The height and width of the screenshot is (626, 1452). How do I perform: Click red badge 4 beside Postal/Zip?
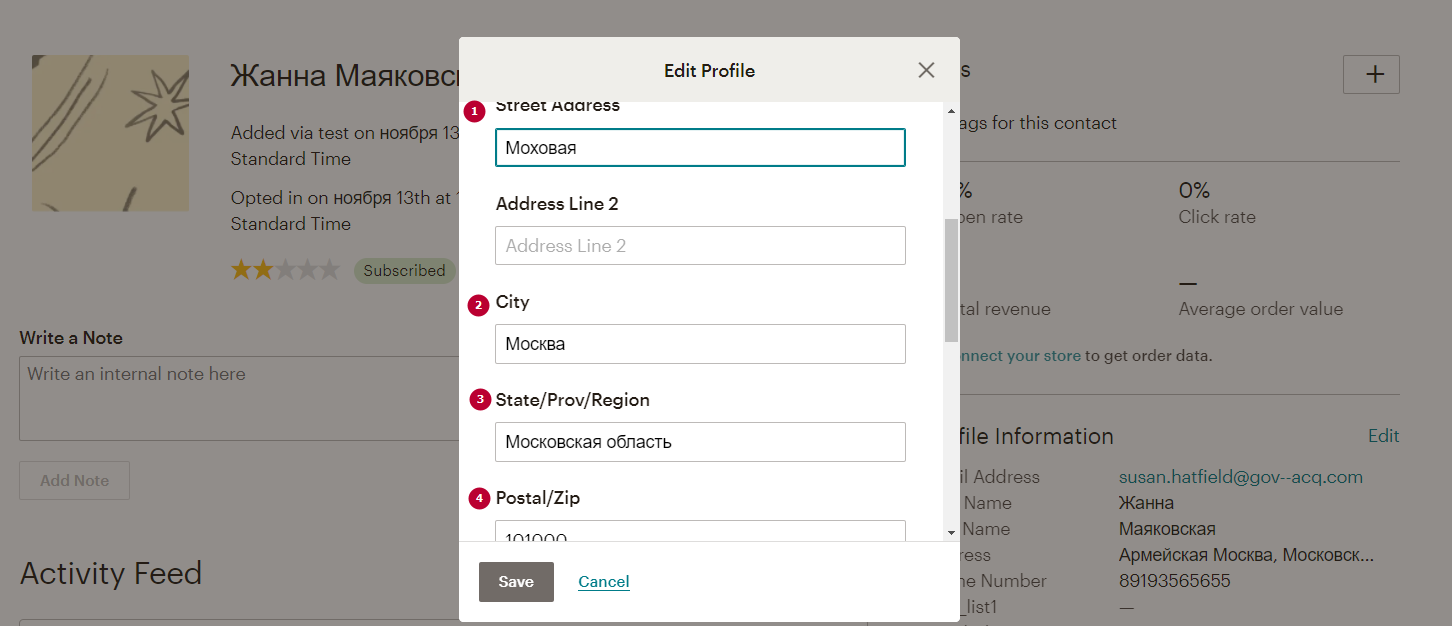(480, 498)
